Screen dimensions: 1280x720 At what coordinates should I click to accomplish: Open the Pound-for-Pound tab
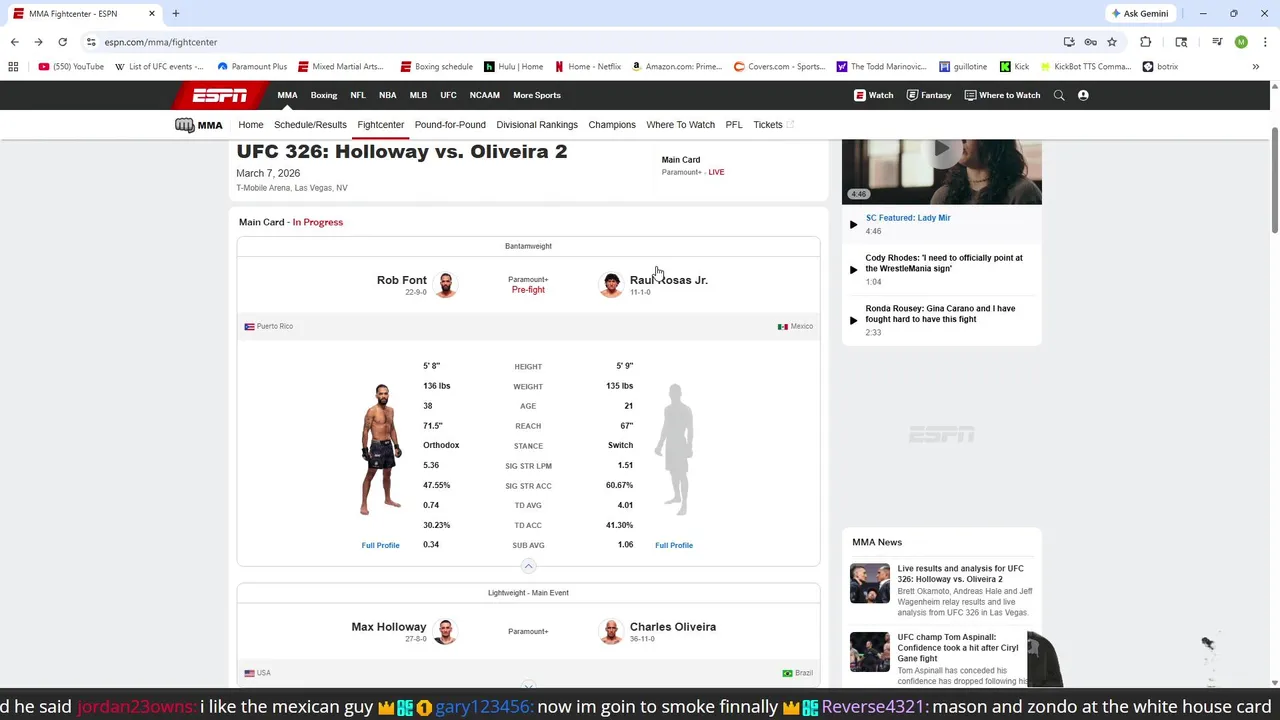tap(450, 125)
